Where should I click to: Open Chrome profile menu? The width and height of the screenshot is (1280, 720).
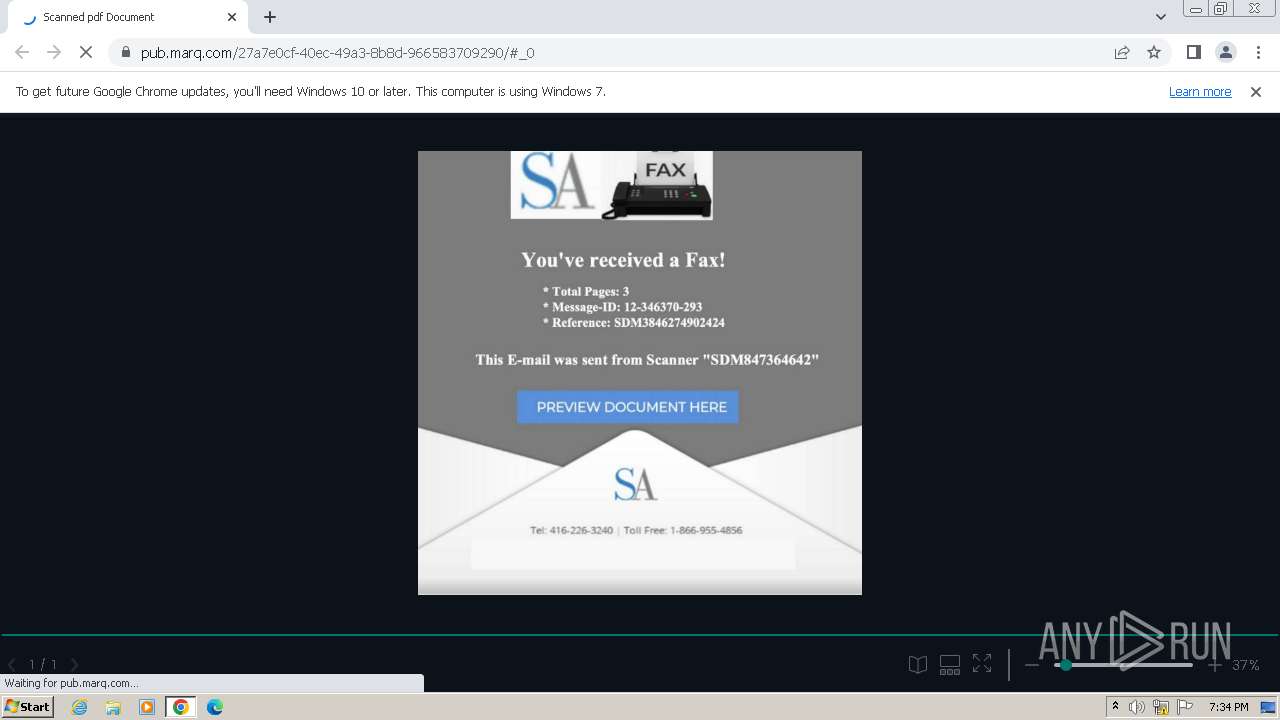click(x=1225, y=52)
